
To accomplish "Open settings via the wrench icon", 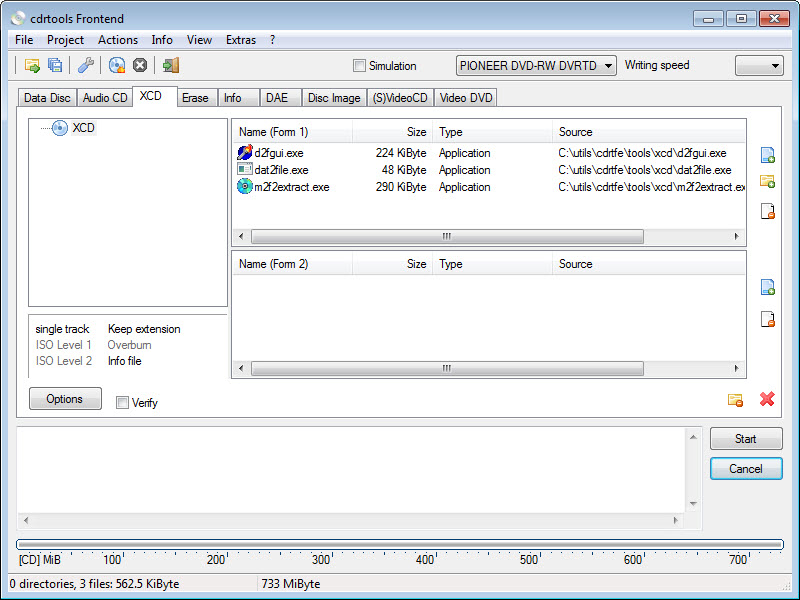I will 86,66.
